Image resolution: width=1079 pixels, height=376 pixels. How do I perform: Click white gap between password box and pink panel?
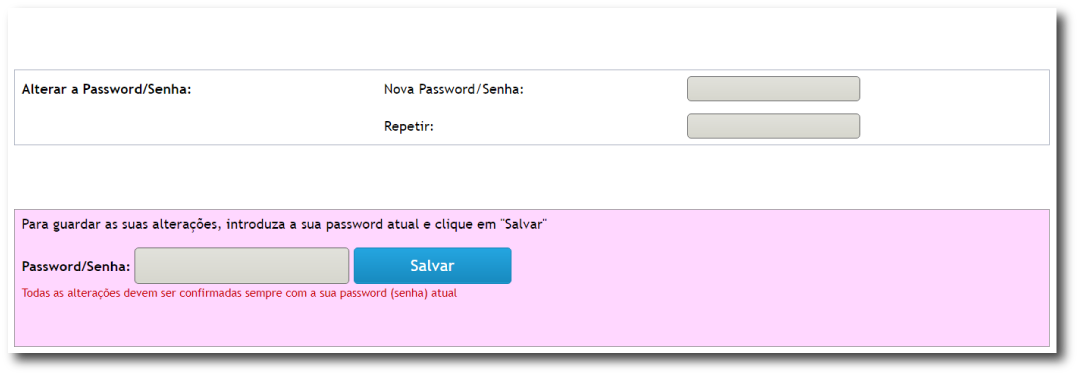tap(531, 177)
